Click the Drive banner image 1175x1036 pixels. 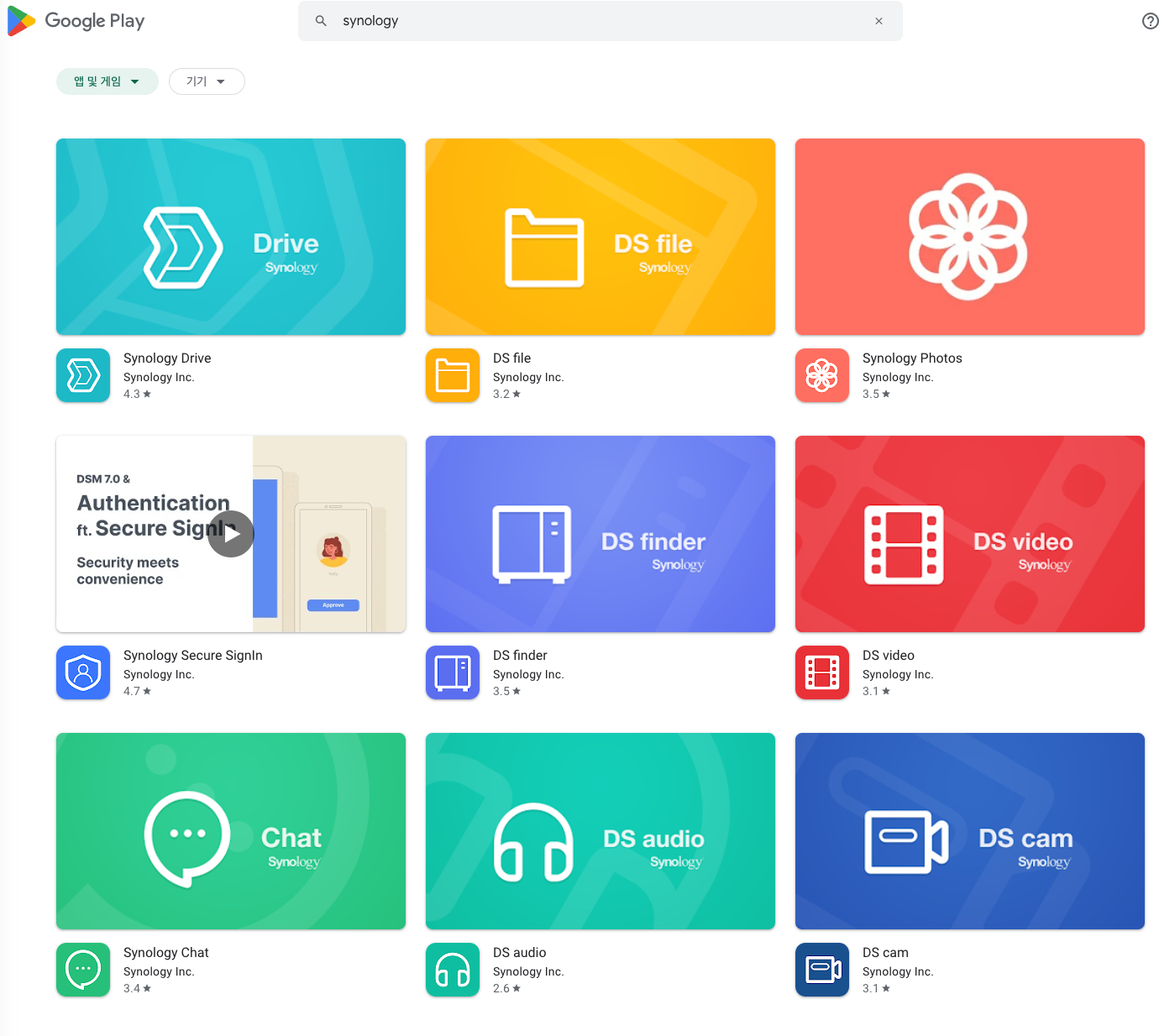(x=231, y=237)
